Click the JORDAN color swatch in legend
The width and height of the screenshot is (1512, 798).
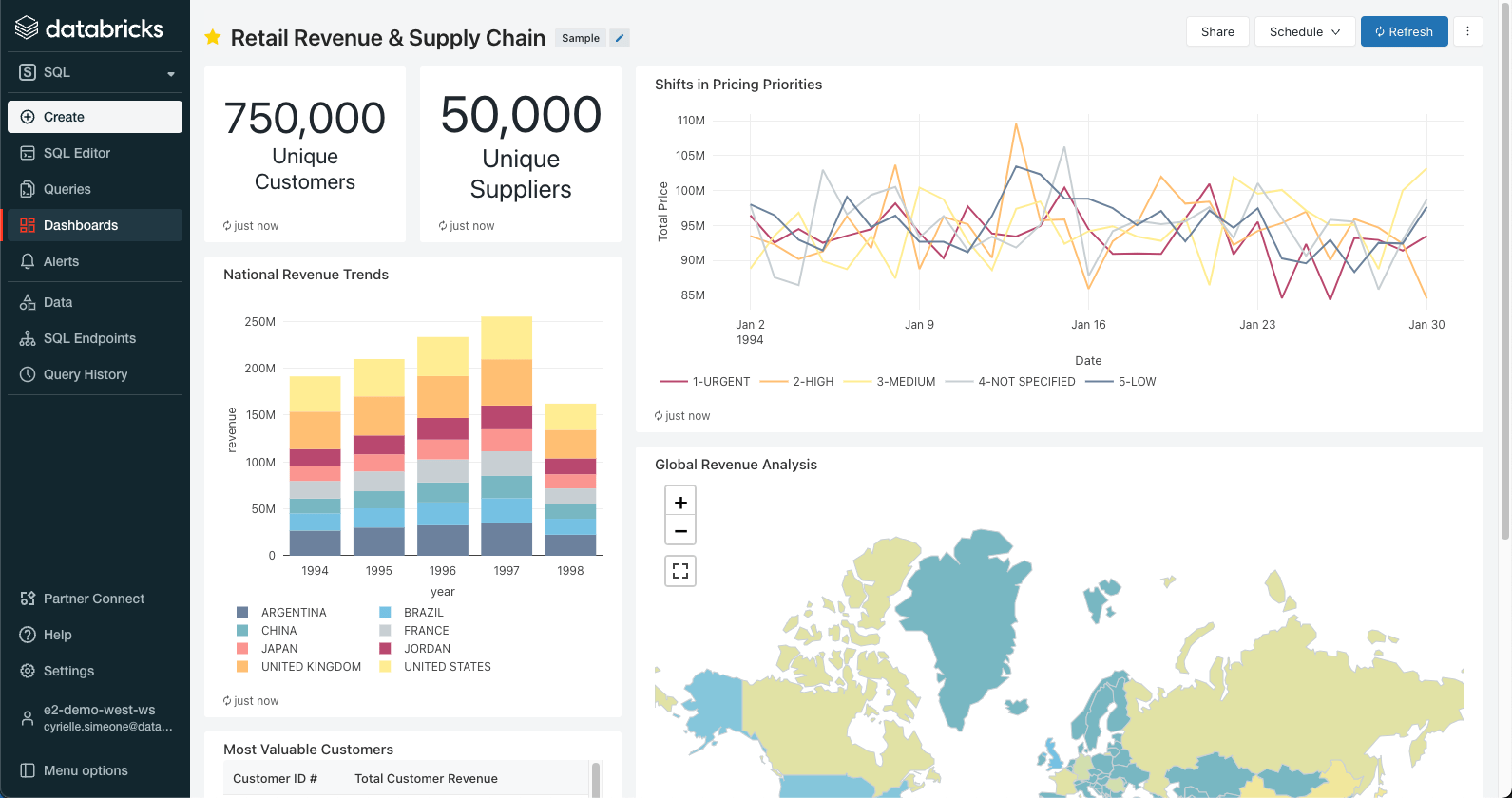pyautogui.click(x=385, y=649)
